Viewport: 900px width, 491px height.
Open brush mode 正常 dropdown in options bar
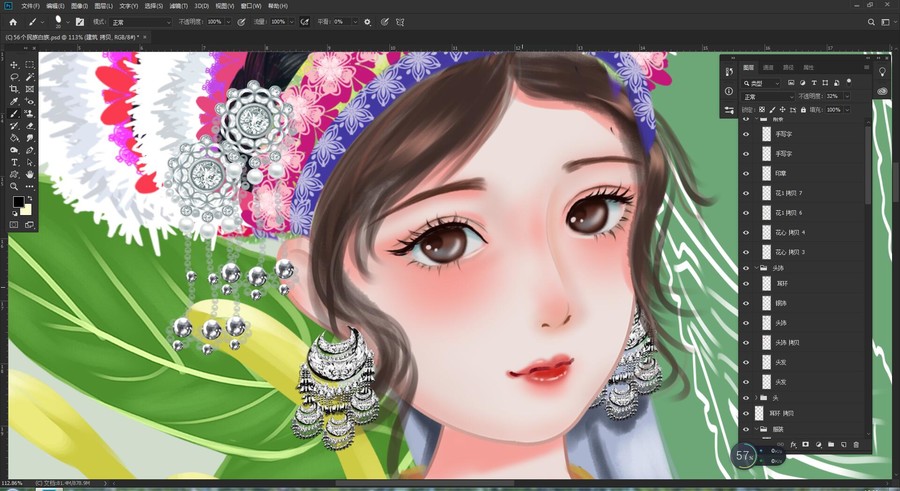tap(141, 22)
